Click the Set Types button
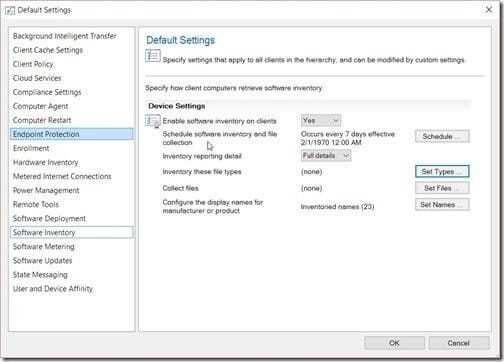The image size is (504, 362). pyautogui.click(x=442, y=171)
